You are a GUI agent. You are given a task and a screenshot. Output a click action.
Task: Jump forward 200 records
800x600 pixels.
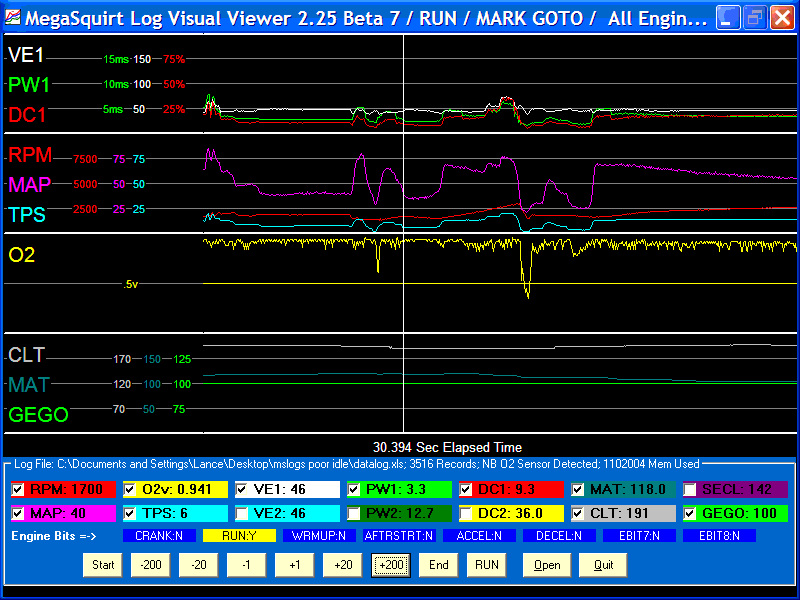391,564
